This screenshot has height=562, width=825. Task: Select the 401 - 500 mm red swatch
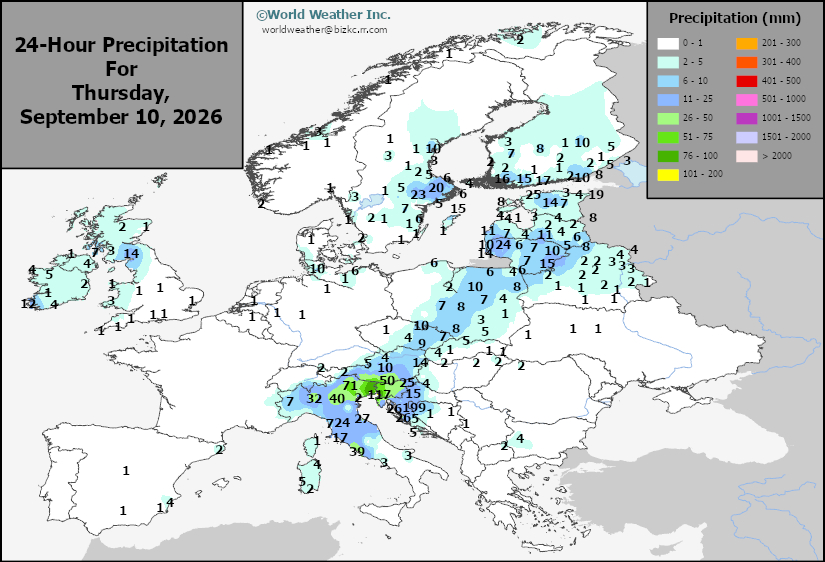747,81
